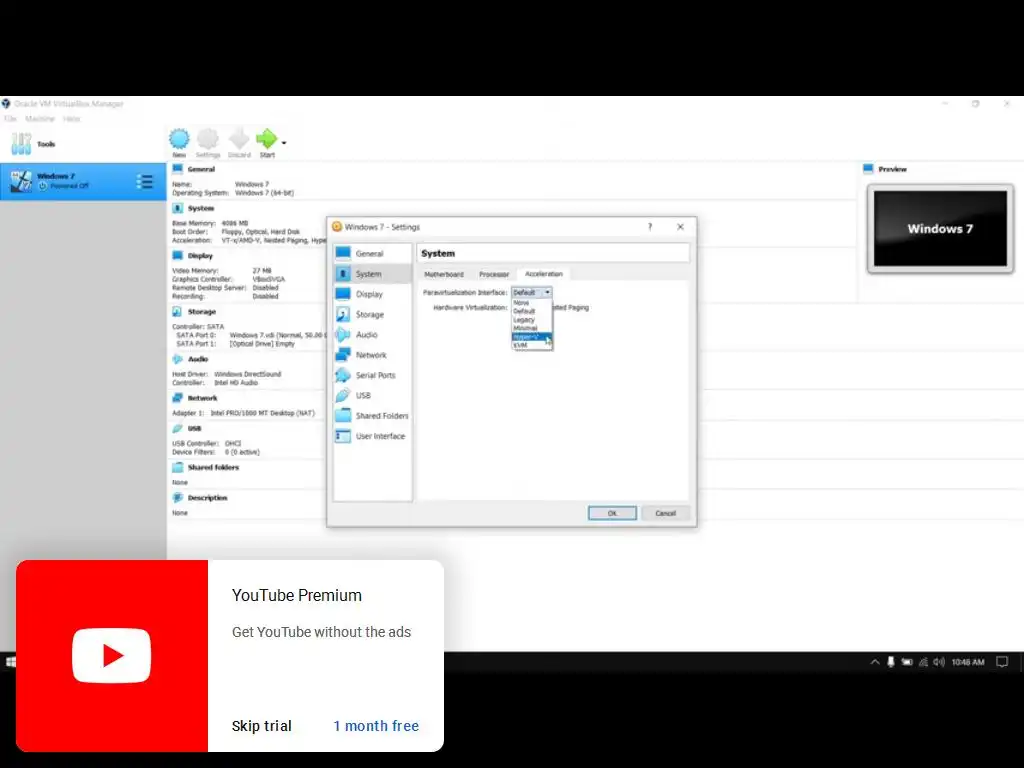Click the help question mark in the Settings dialog
The height and width of the screenshot is (768, 1024).
(x=649, y=227)
